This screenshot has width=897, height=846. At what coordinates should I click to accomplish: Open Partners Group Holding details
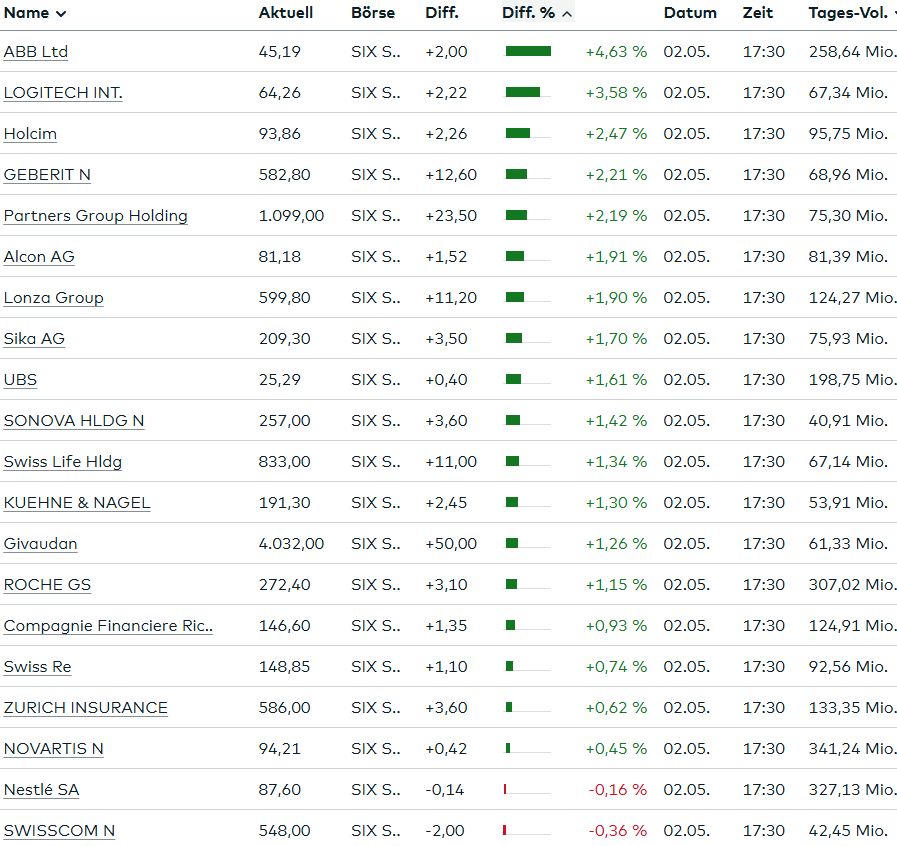[x=96, y=216]
